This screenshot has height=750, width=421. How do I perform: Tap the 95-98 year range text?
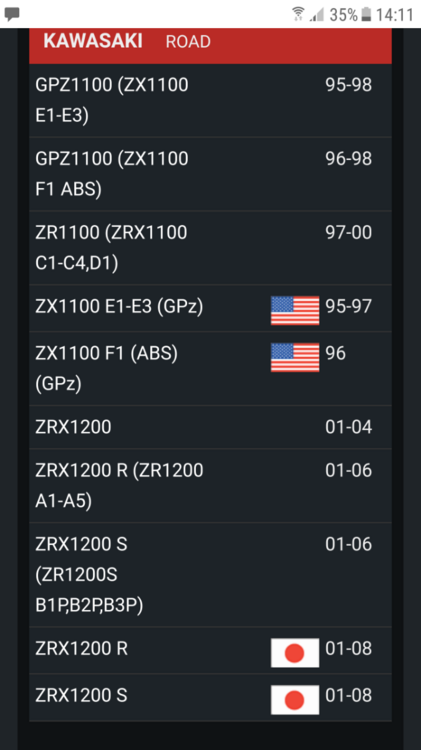pyautogui.click(x=349, y=85)
